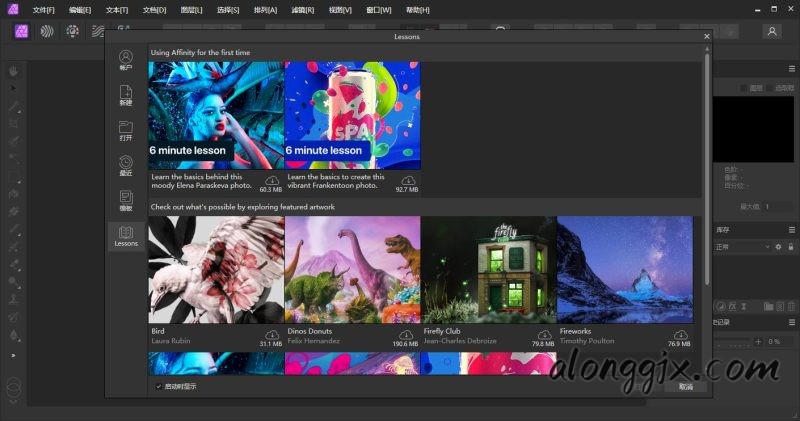
Task: Download the Dinos Donuts sample via cloud icon
Action: 408,335
